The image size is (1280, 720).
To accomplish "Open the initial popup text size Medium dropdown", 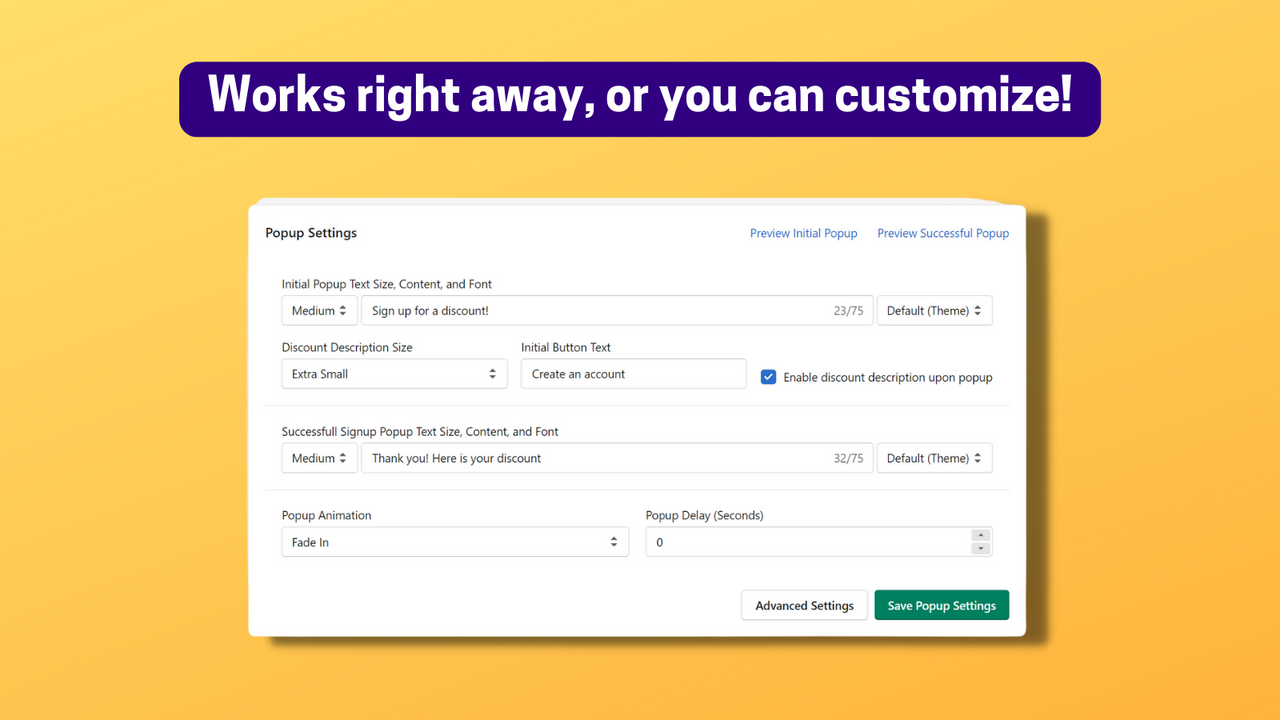I will tap(319, 311).
